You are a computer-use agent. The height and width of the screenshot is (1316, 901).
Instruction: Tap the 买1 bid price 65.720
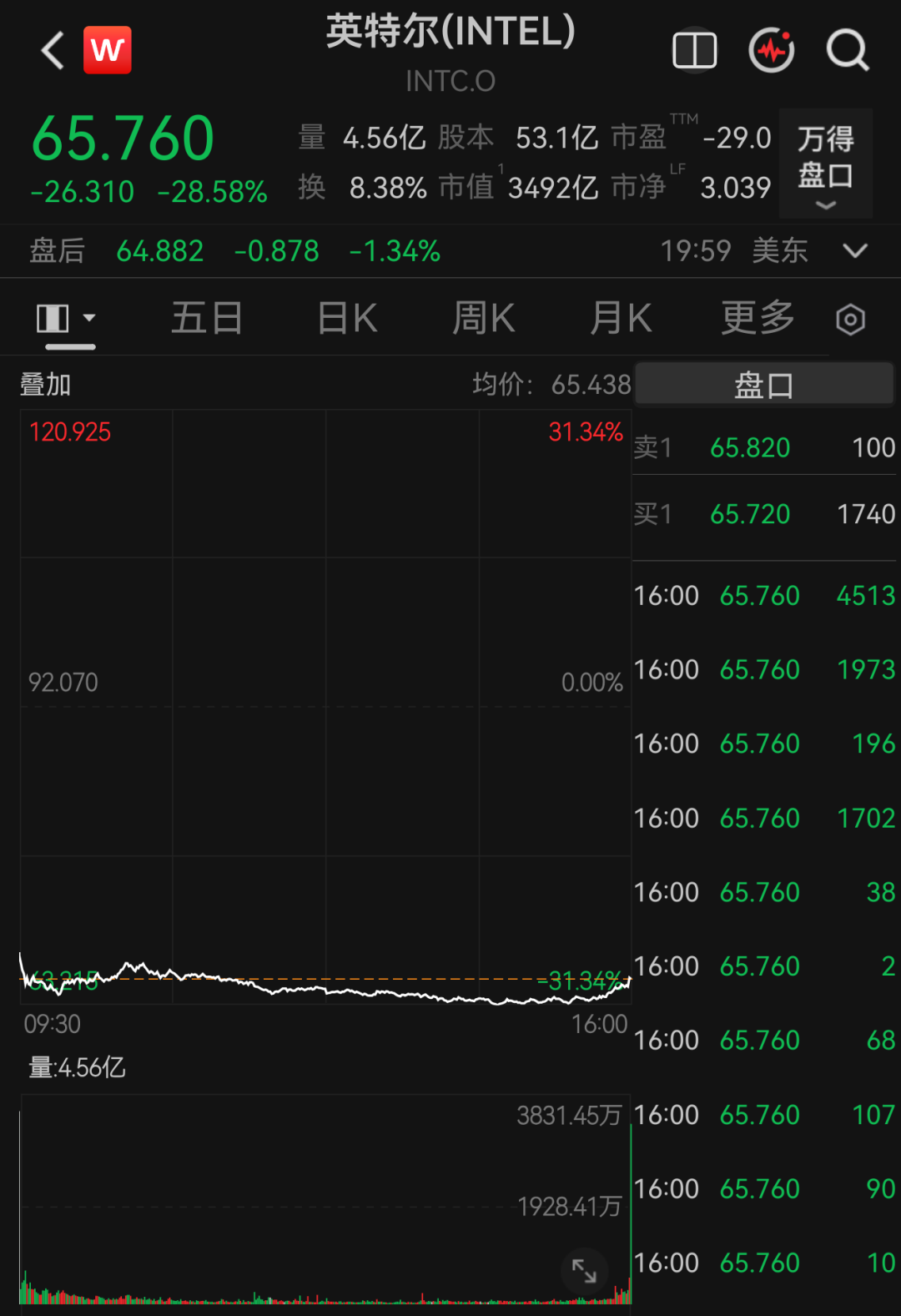pyautogui.click(x=750, y=514)
